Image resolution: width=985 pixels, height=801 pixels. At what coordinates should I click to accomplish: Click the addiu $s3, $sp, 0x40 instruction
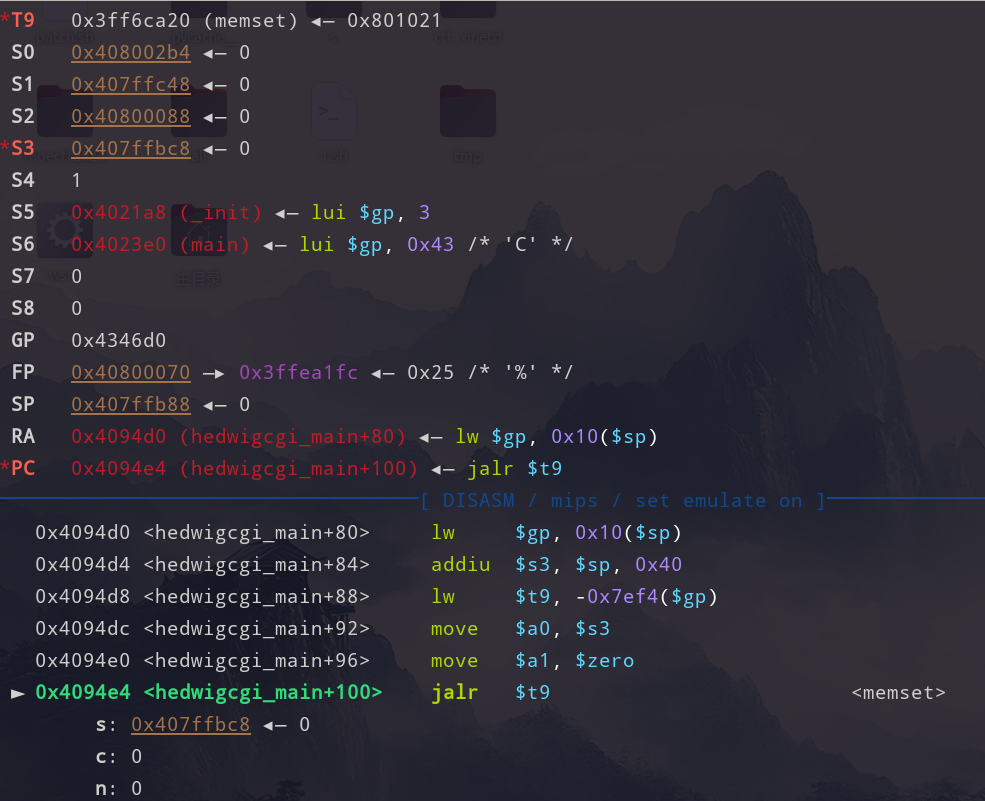click(x=556, y=564)
